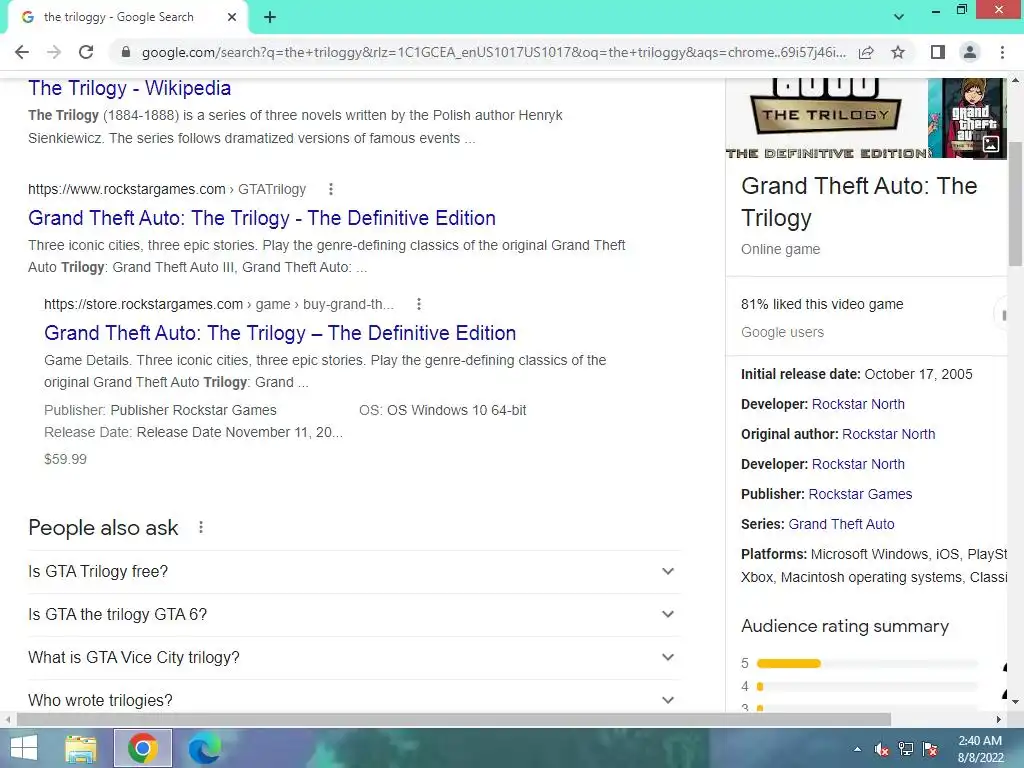Viewport: 1024px width, 768px height.
Task: Select the '$59.99' price text
Action: [65, 459]
